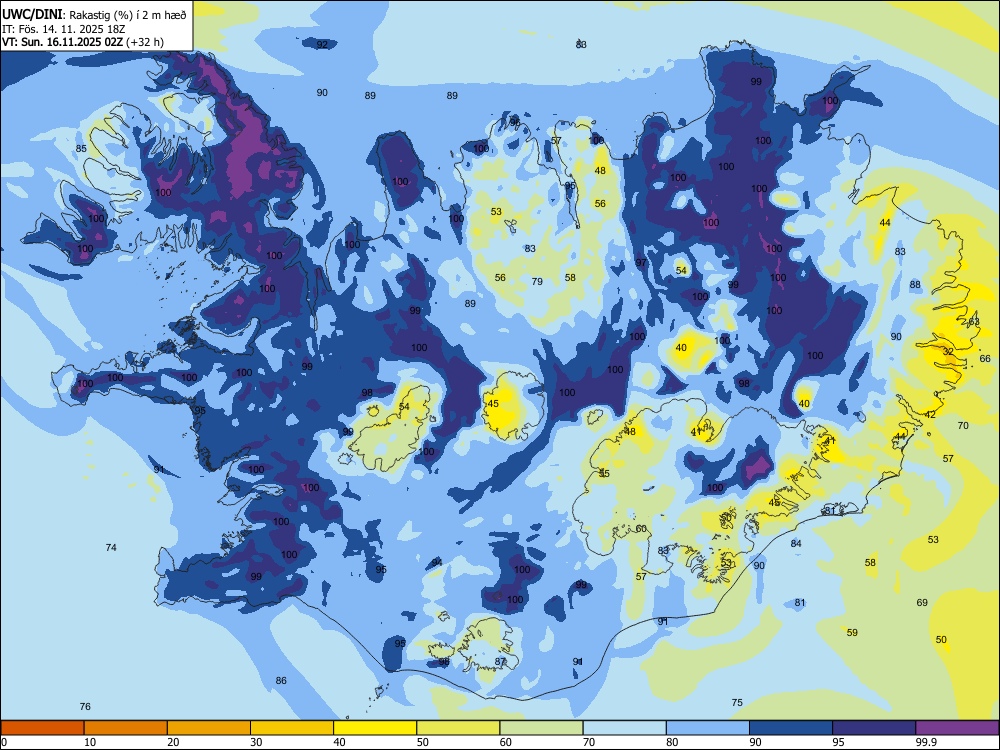Screen dimensions: 1000x750
Task: Click the pale yellow 50–60 legend swatch
Action: pyautogui.click(x=458, y=728)
